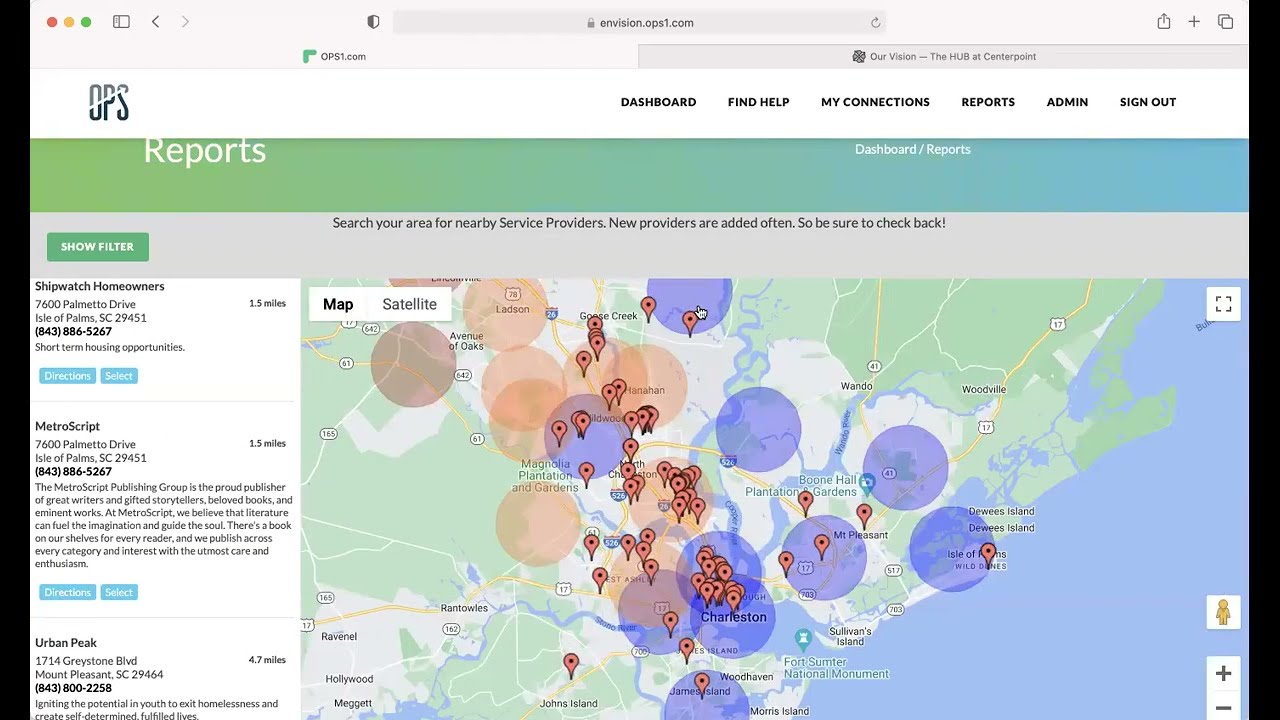The image size is (1280, 720).
Task: Click the Urban Peak provider name
Action: (x=66, y=642)
